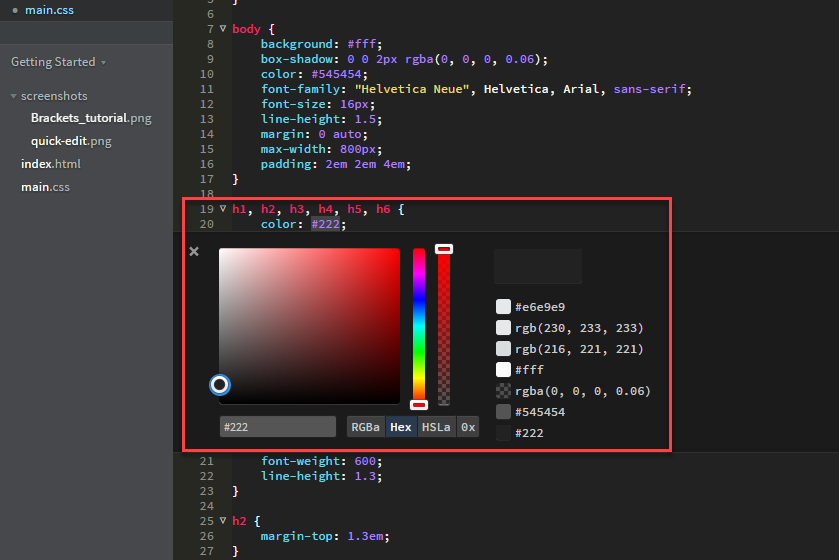
Task: Pick the rgba(0, 0, 0, 0.06) swatch
Action: (503, 390)
